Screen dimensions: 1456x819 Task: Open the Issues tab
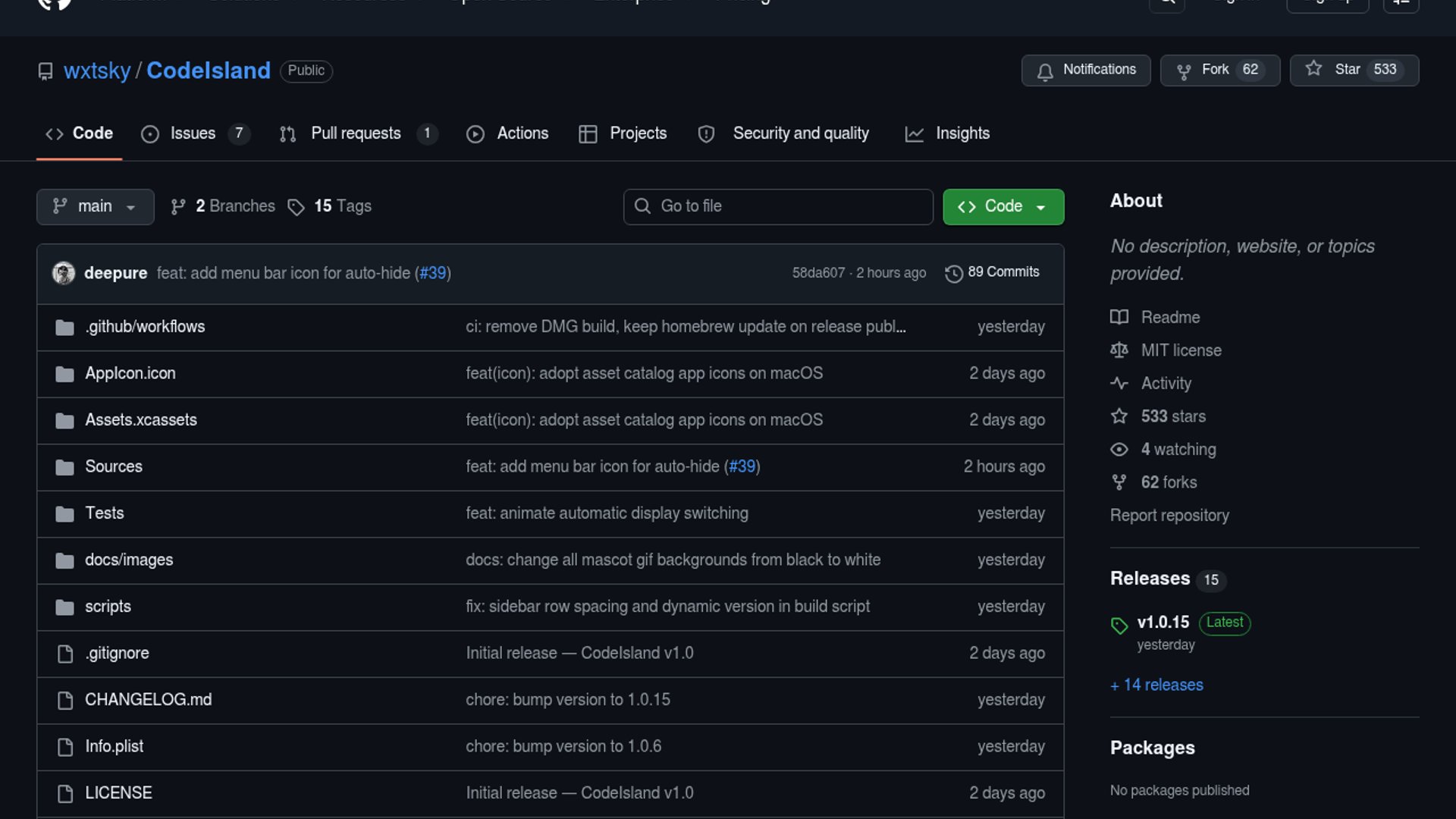click(x=193, y=133)
